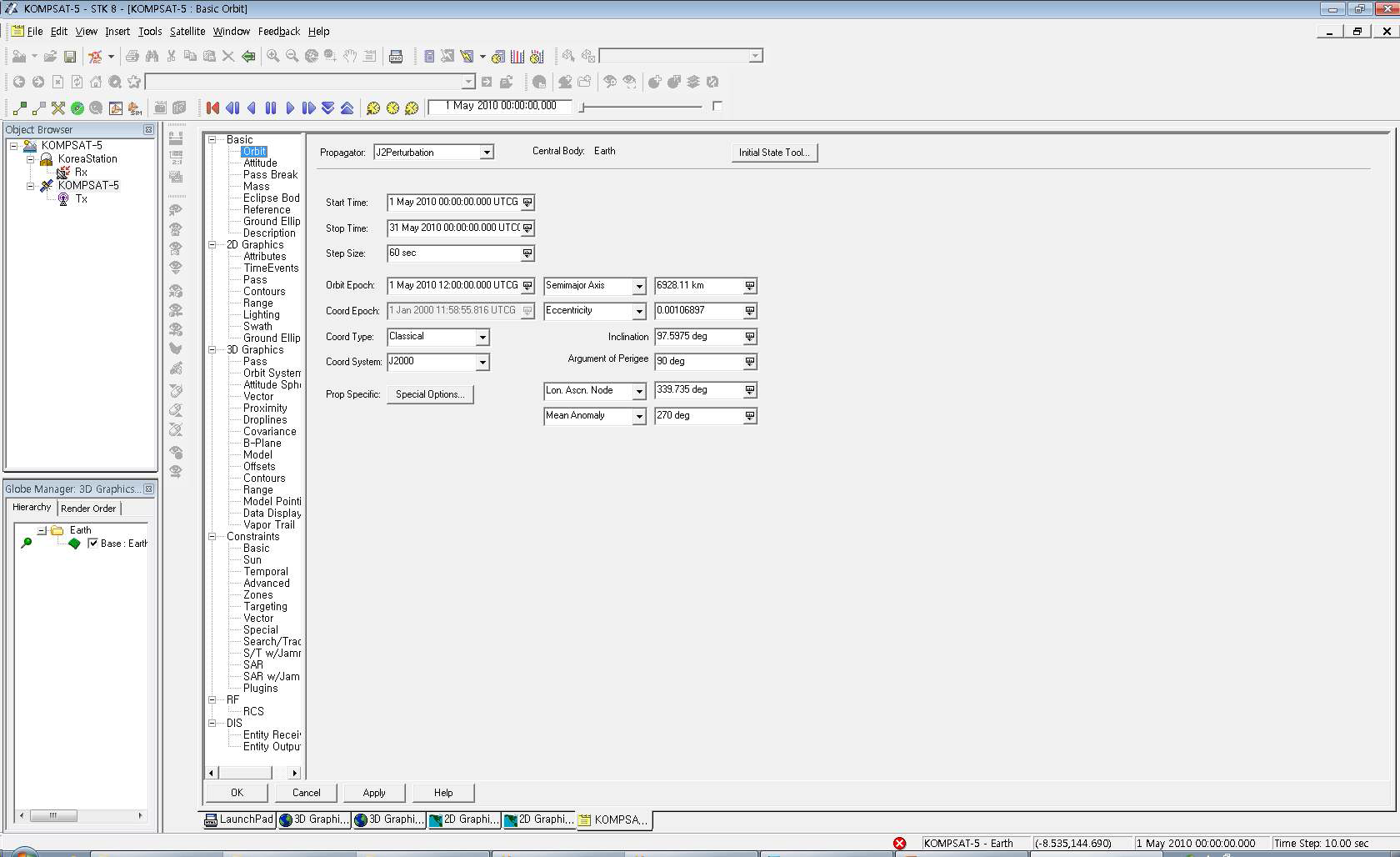Open the Insert menu
Screen dimensions: 1400x857
(117, 32)
